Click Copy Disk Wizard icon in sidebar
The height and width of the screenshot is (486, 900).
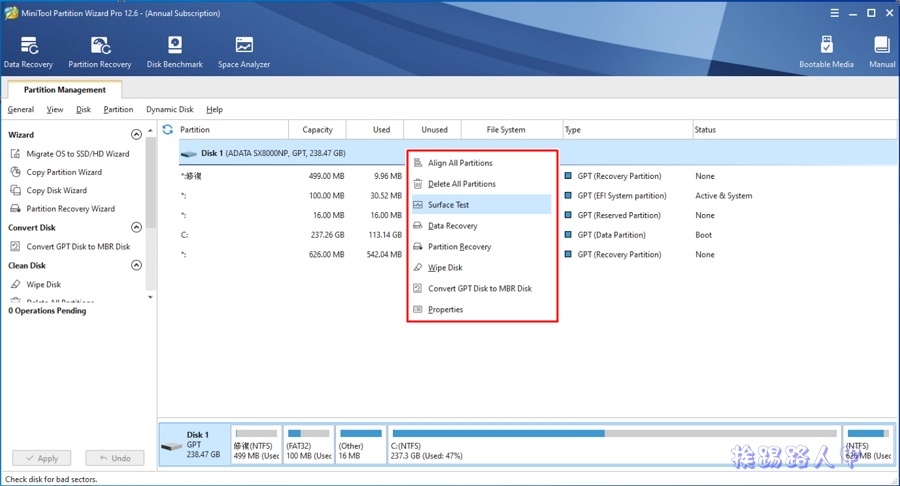tap(15, 190)
